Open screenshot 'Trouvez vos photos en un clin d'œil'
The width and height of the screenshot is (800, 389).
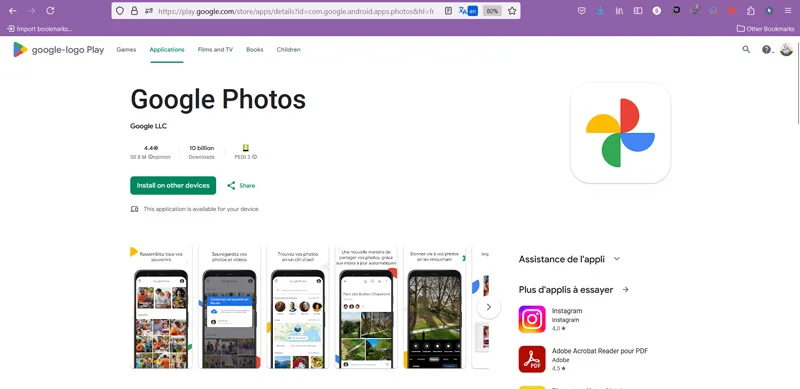(297, 307)
